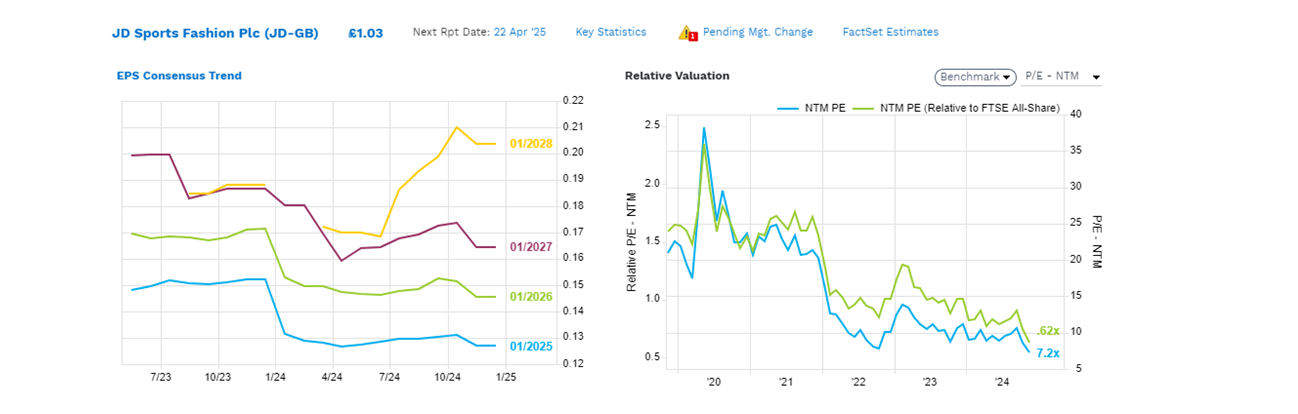The image size is (1298, 414).
Task: Click the pending management change warning icon
Action: tap(688, 32)
